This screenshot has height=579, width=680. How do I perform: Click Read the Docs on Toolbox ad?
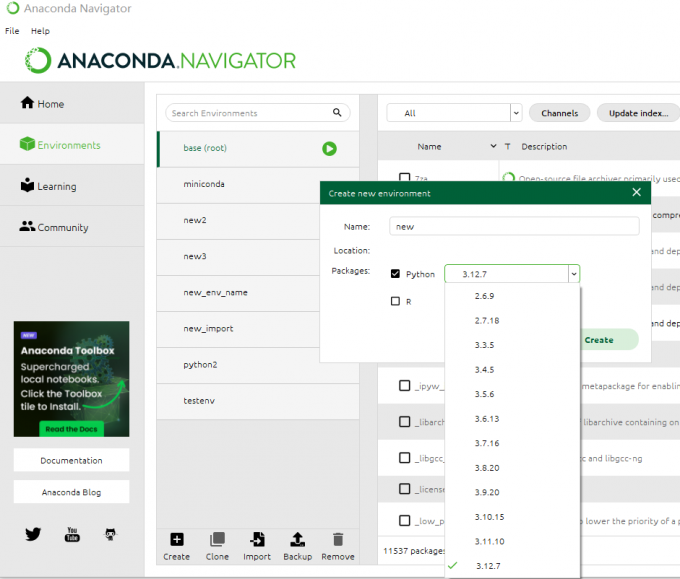(x=72, y=429)
